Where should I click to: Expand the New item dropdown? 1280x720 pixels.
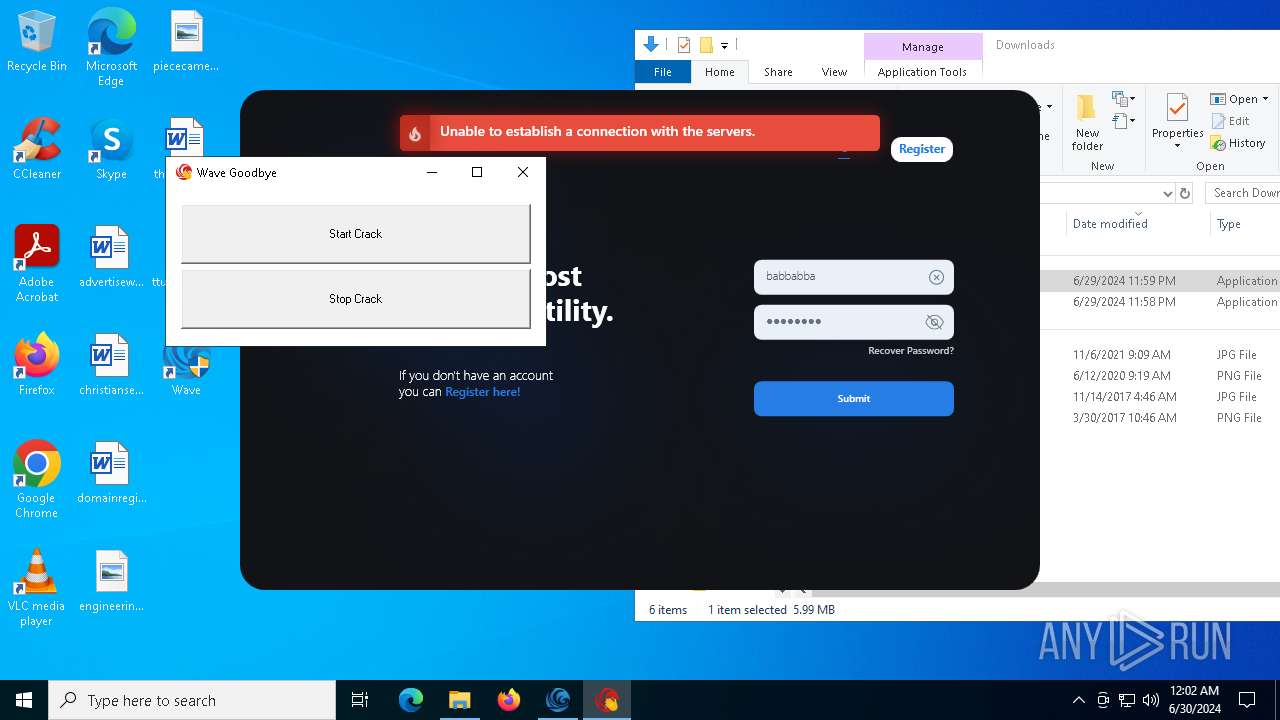(1123, 99)
